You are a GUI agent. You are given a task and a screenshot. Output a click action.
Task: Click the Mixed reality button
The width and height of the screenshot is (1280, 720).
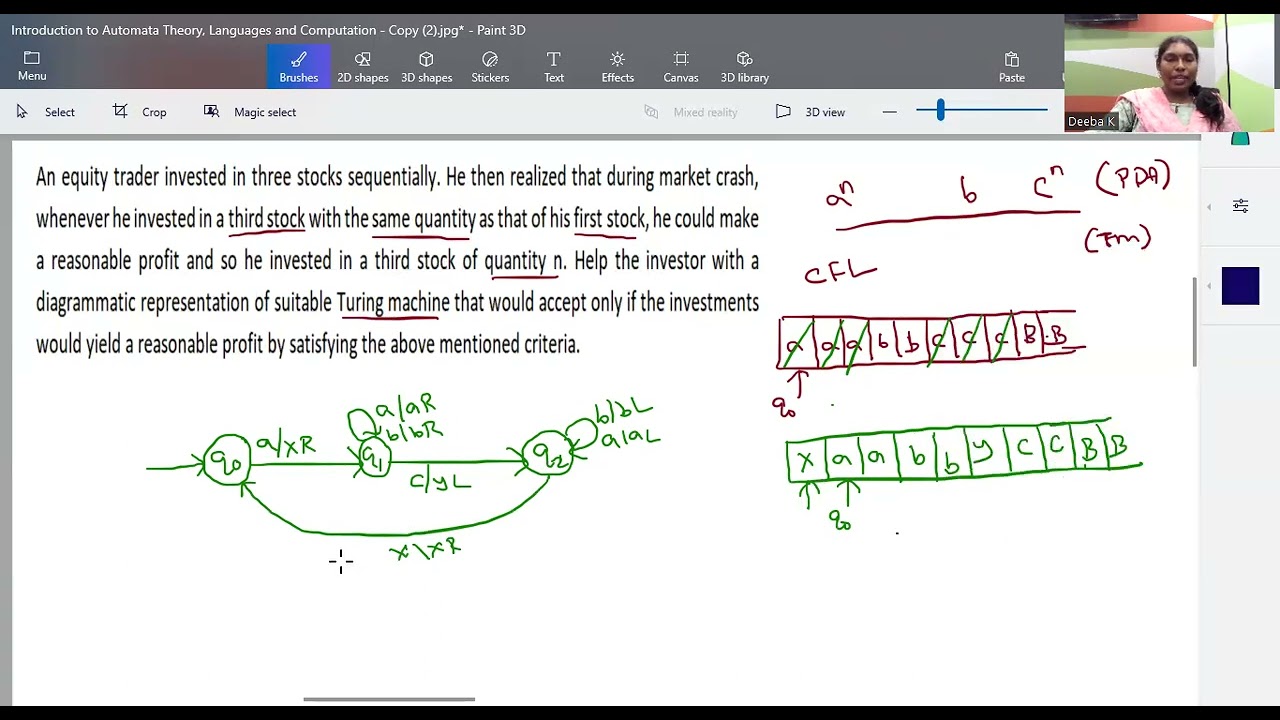tap(691, 112)
